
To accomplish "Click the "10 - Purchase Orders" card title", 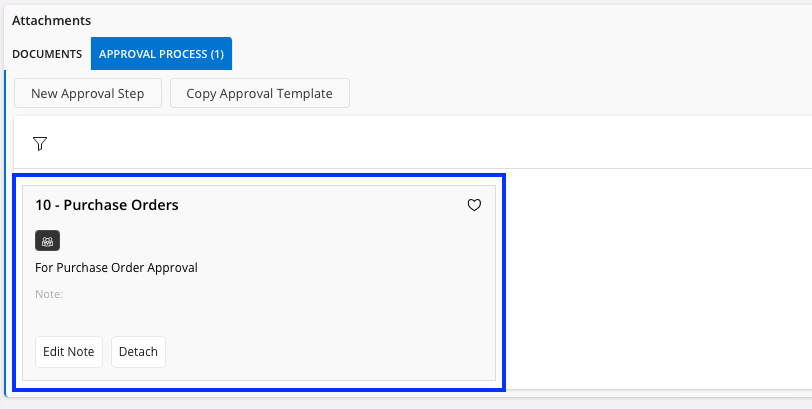I will (107, 205).
